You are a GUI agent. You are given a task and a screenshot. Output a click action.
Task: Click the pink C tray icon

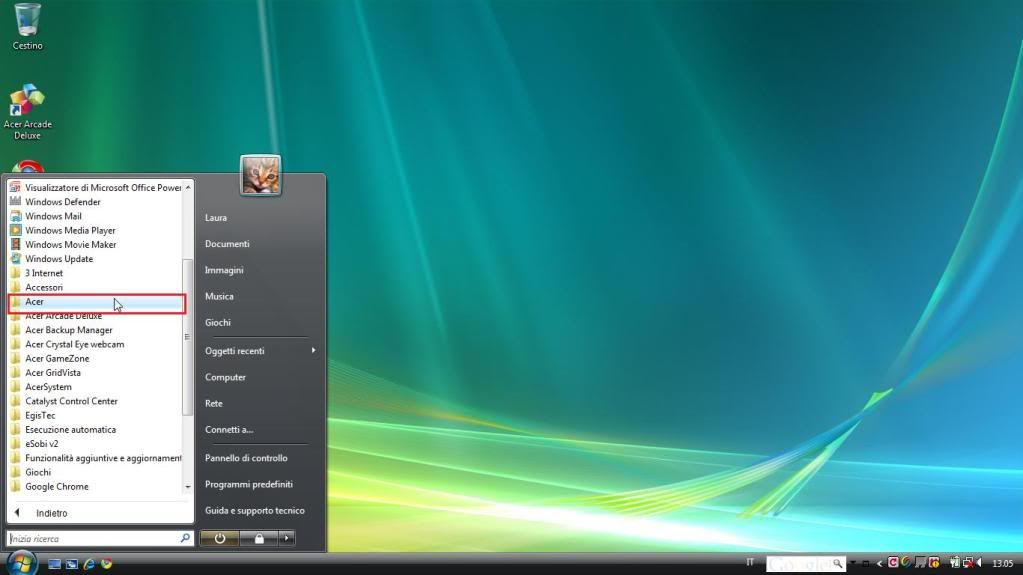[x=893, y=563]
